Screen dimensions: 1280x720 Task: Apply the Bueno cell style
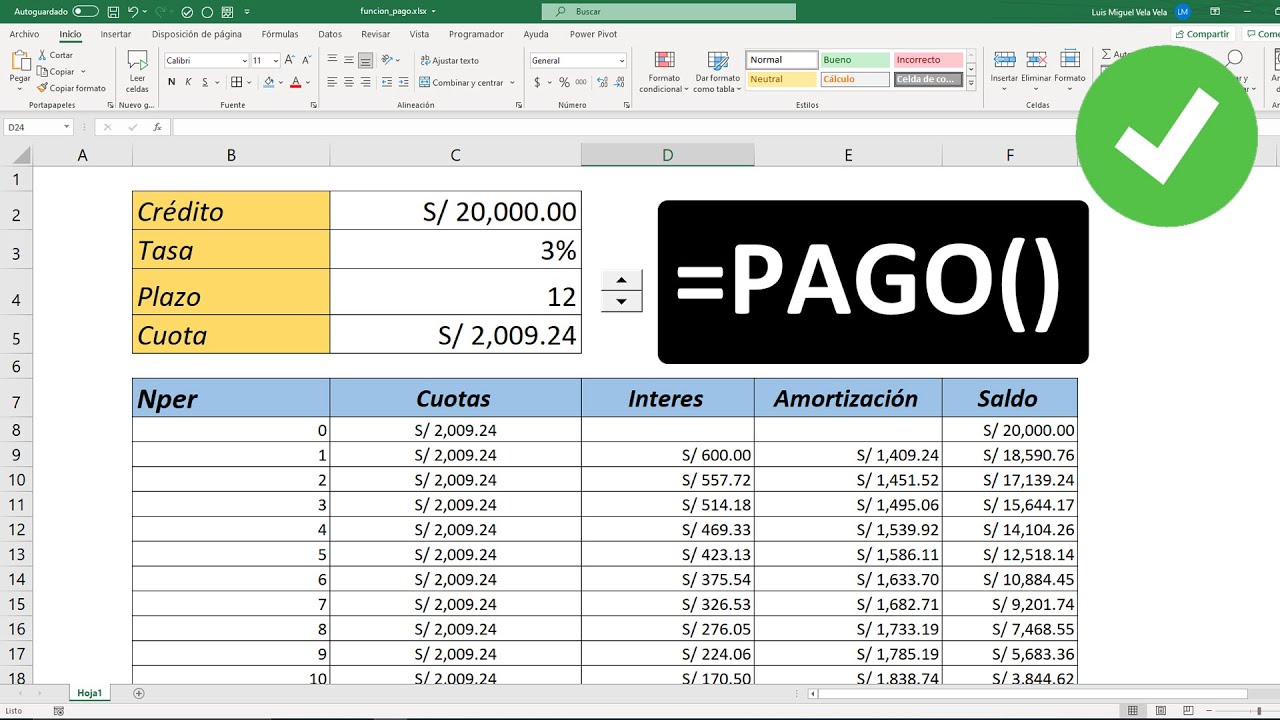(x=855, y=60)
